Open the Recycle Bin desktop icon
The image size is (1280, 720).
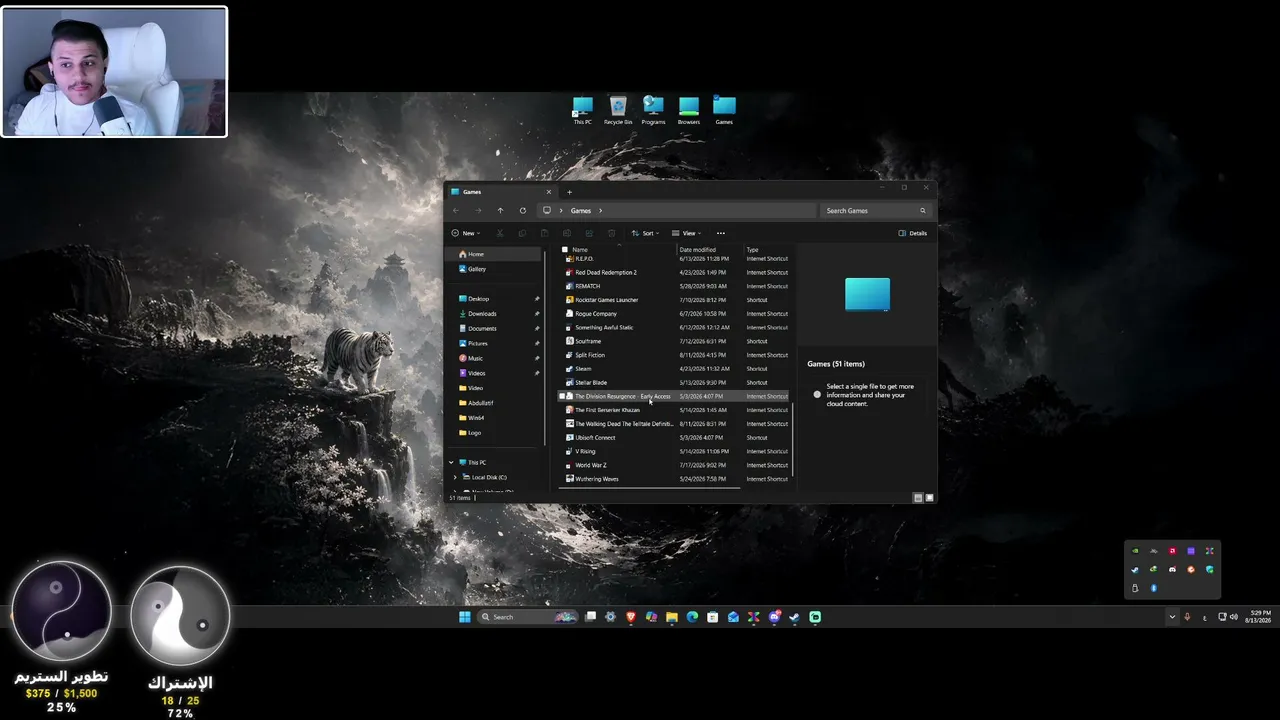tap(618, 110)
